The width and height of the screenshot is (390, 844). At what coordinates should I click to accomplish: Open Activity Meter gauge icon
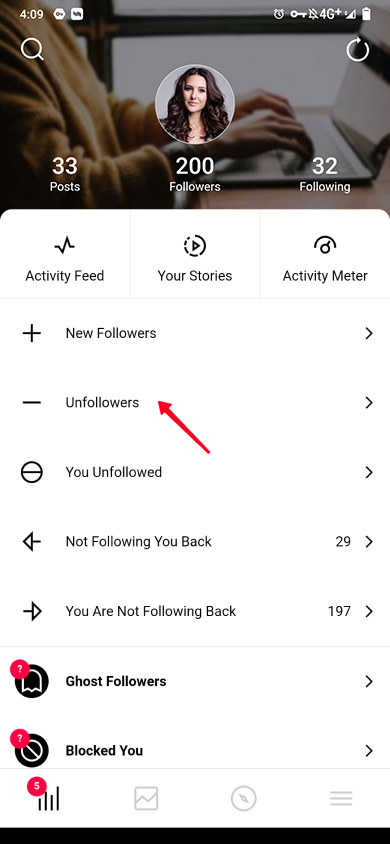point(325,246)
